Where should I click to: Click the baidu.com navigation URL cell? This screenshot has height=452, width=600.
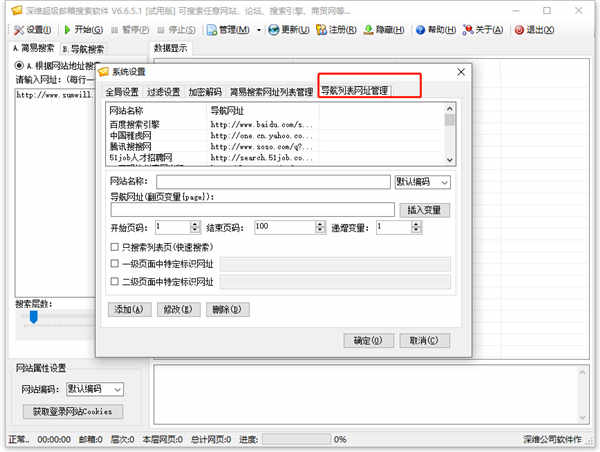point(262,124)
